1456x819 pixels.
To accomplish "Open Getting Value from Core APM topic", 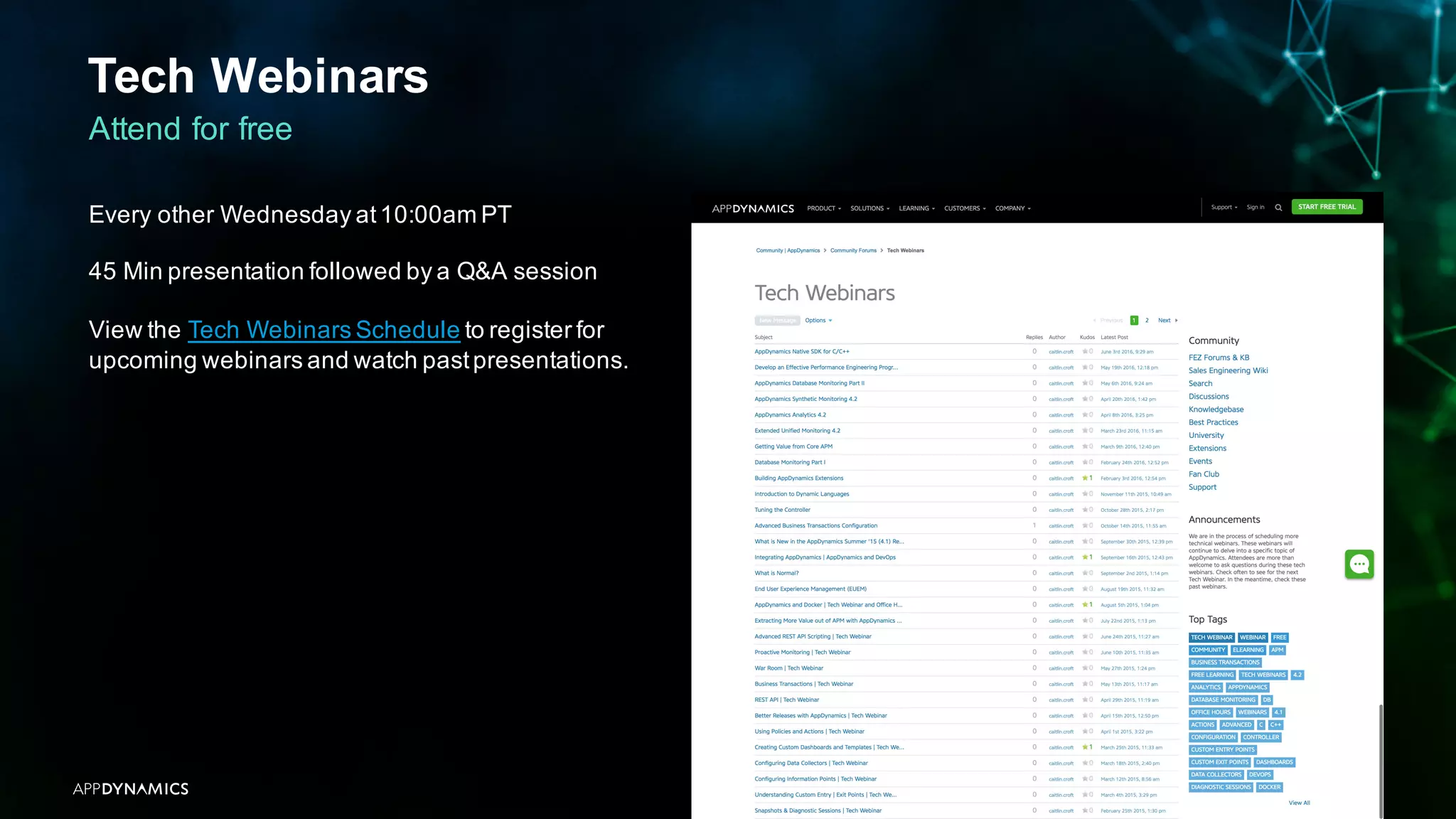I will click(x=793, y=446).
